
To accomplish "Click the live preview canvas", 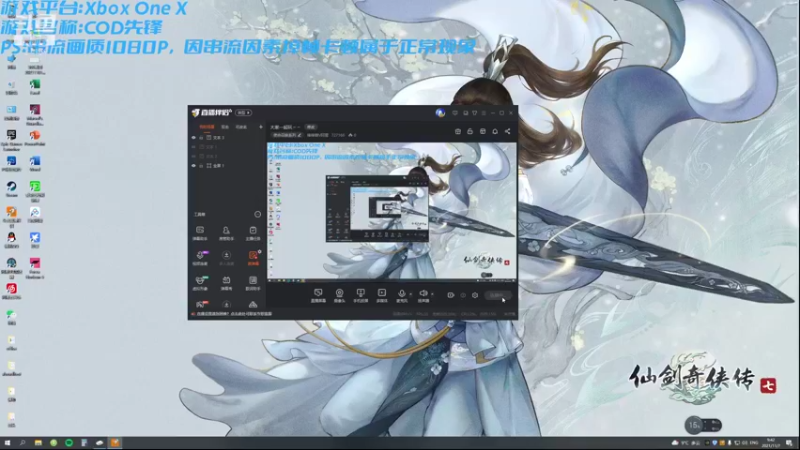I will [392, 212].
